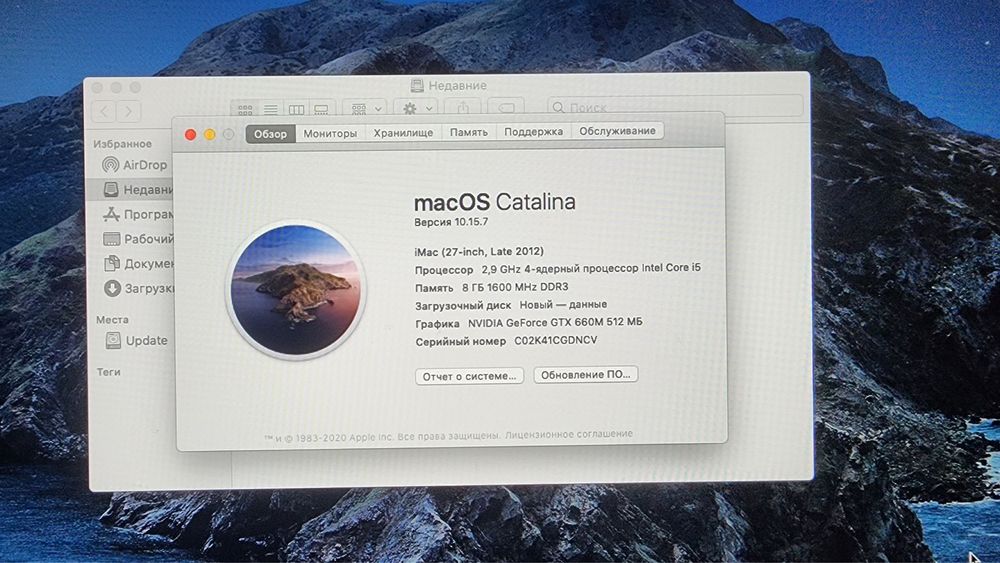The image size is (1000, 563).
Task: Open the Мониторы tab
Action: pos(330,133)
